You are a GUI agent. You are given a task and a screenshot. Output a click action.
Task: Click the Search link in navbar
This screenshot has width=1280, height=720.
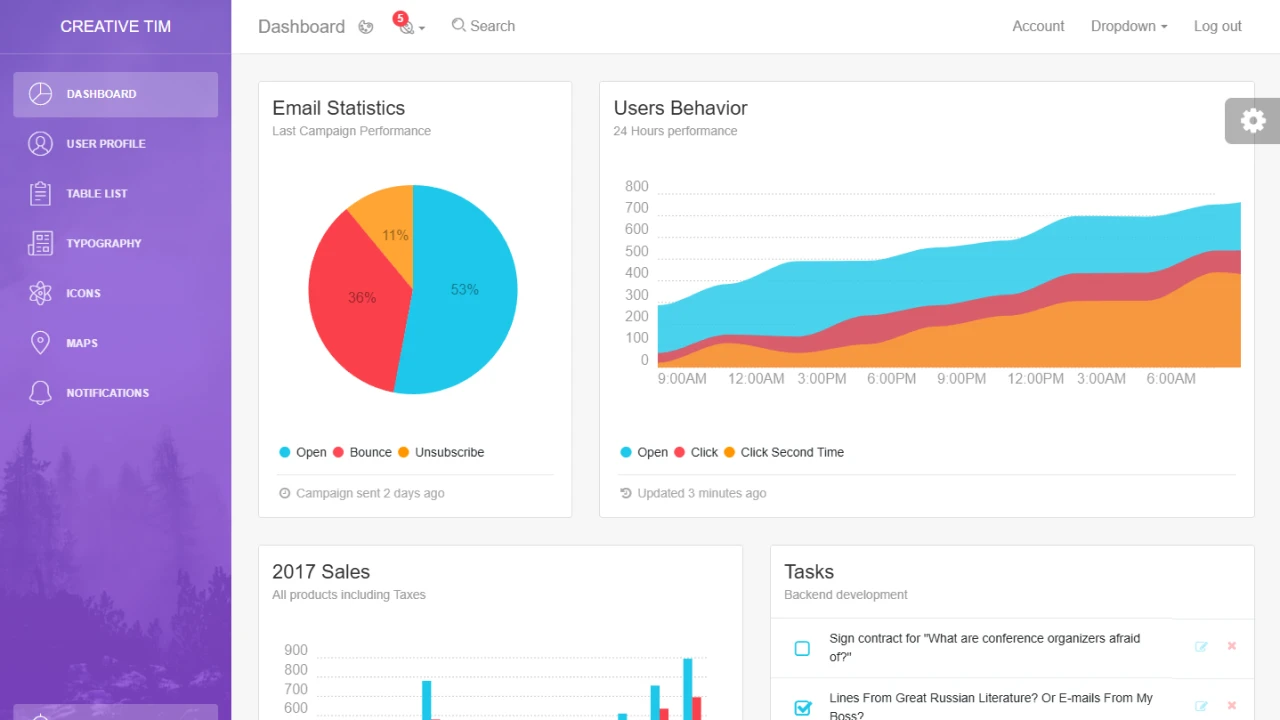click(x=483, y=26)
